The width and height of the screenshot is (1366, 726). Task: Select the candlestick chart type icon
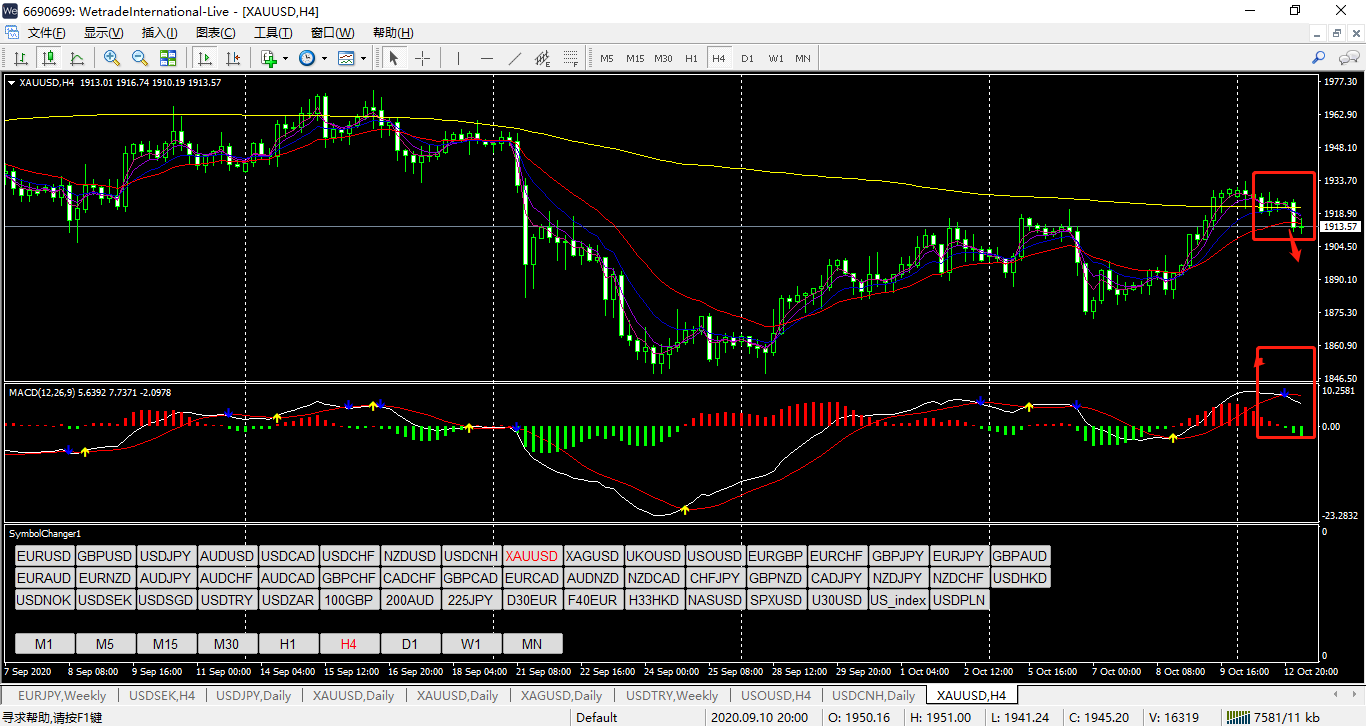coord(48,58)
